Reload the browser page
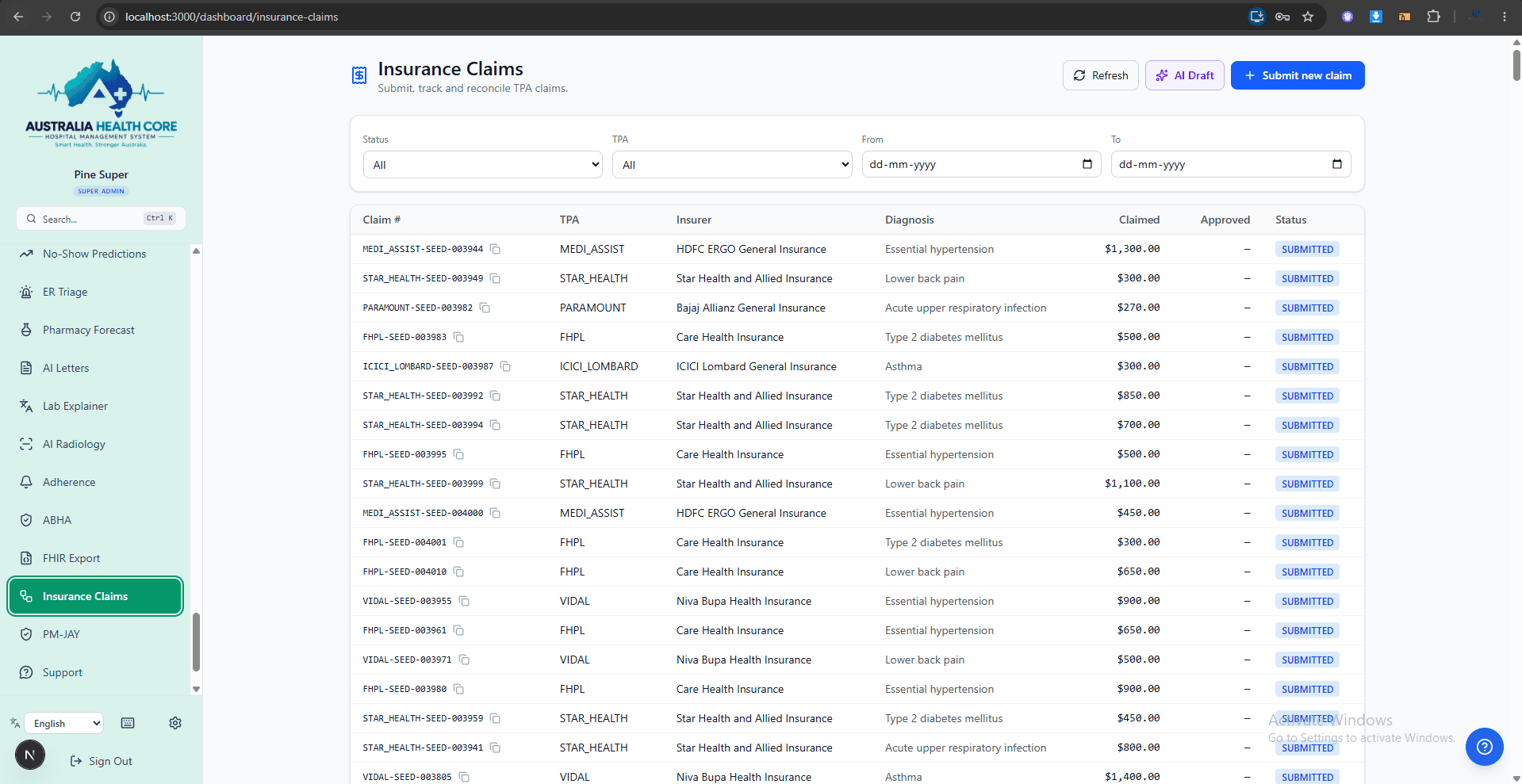This screenshot has width=1522, height=784. click(75, 17)
